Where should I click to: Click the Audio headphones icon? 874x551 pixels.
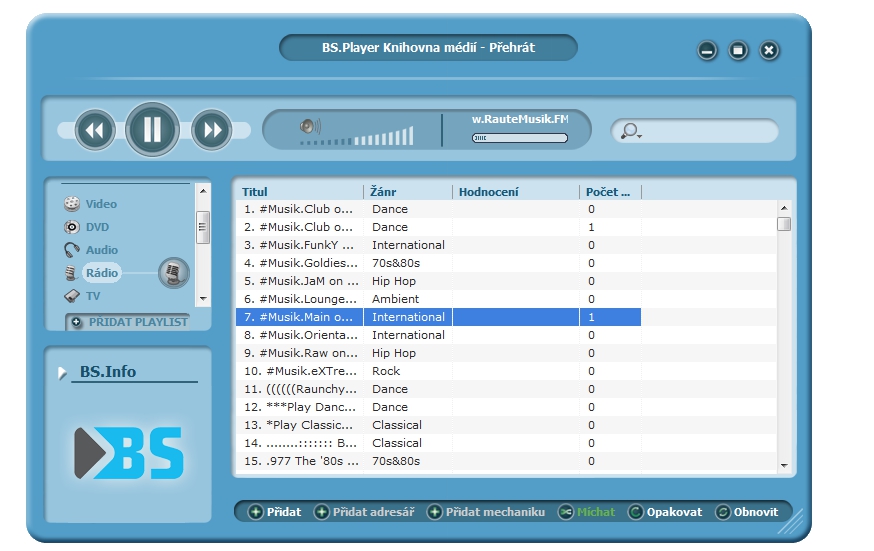coord(71,250)
